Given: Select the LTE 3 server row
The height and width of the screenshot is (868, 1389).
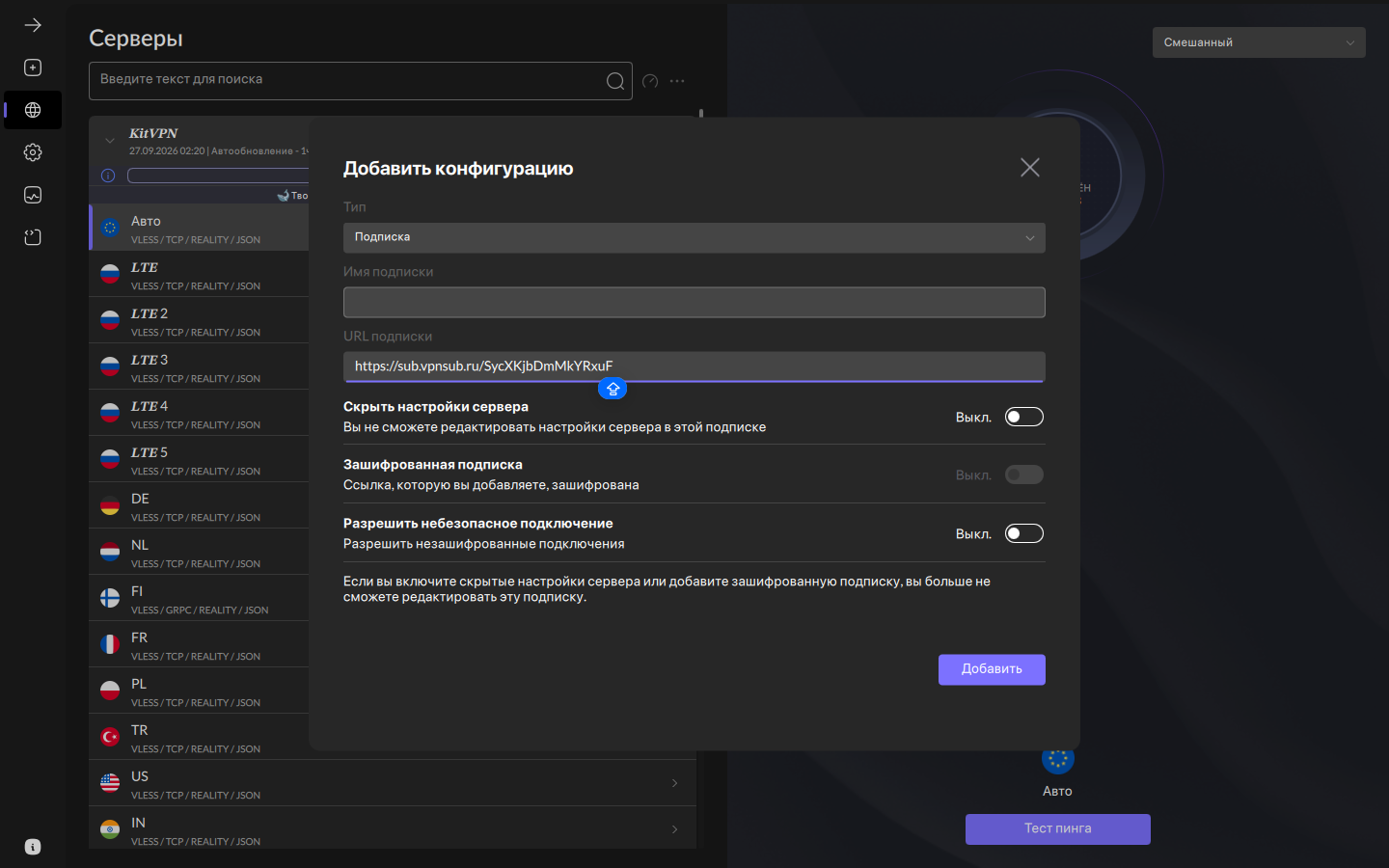Looking at the screenshot, I should [x=199, y=366].
